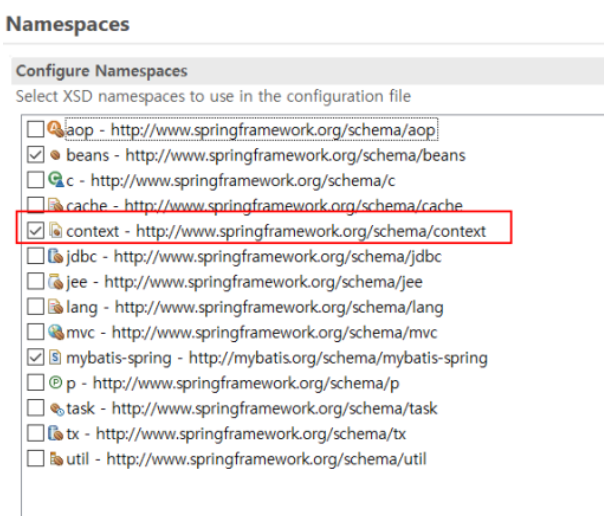Uncheck the beans namespace checkbox
The width and height of the screenshot is (604, 516).
(x=35, y=155)
